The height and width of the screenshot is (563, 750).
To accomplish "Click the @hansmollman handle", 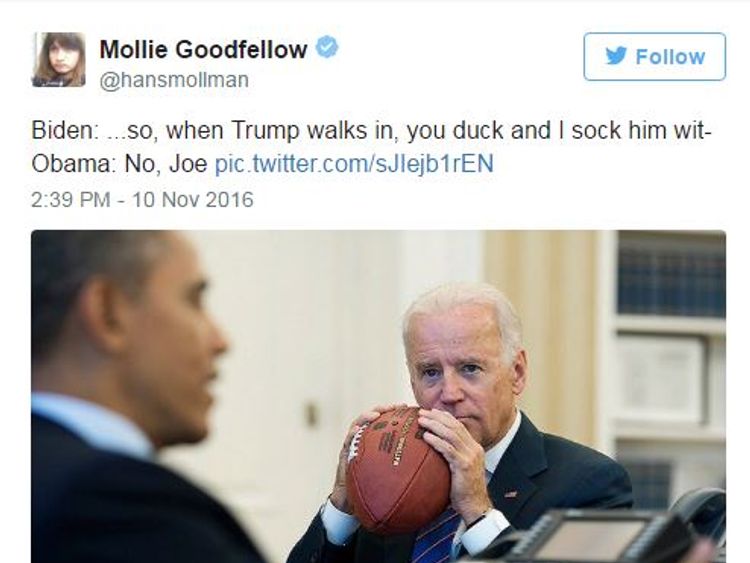I will [174, 80].
